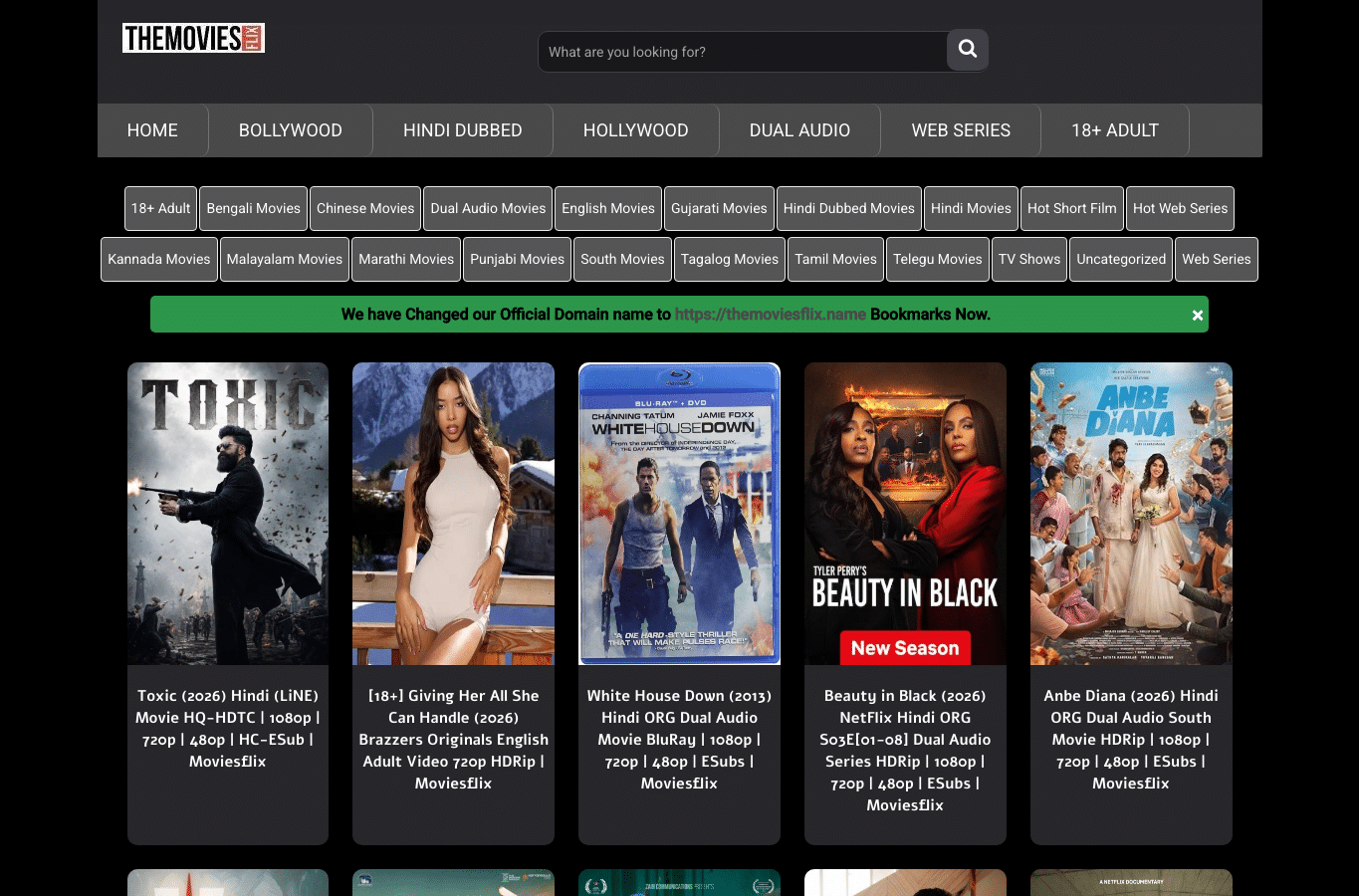Open the DUAL AUDIO menu section

(x=799, y=130)
